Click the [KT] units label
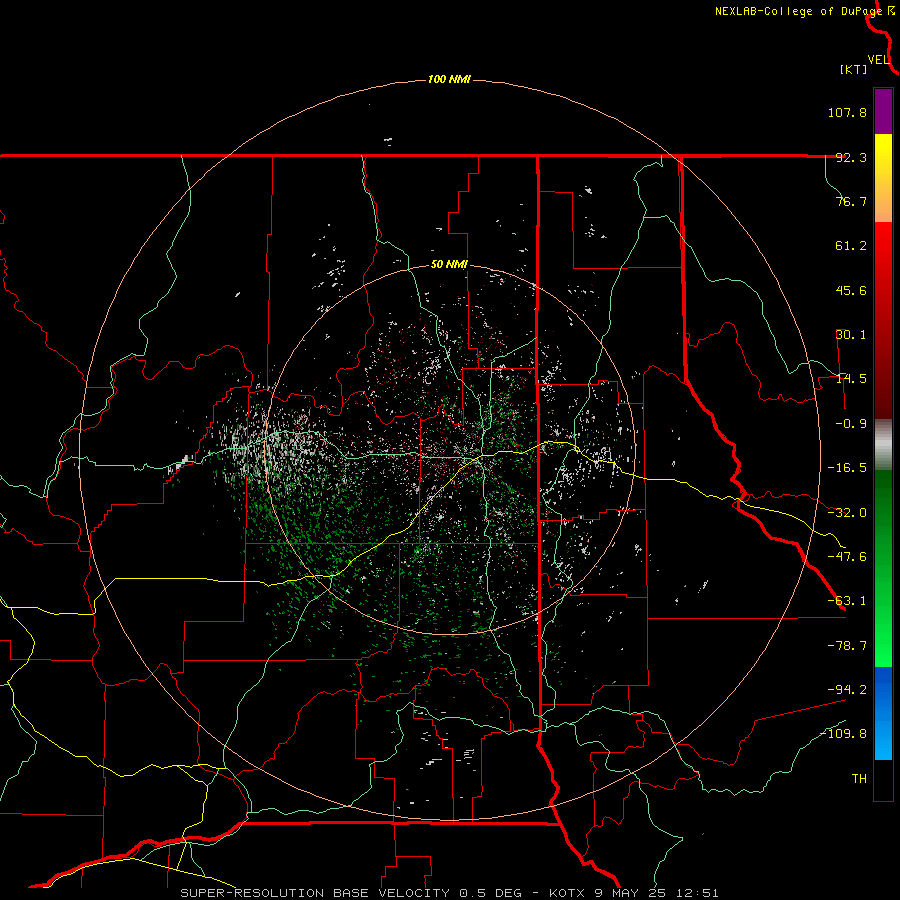 853,69
